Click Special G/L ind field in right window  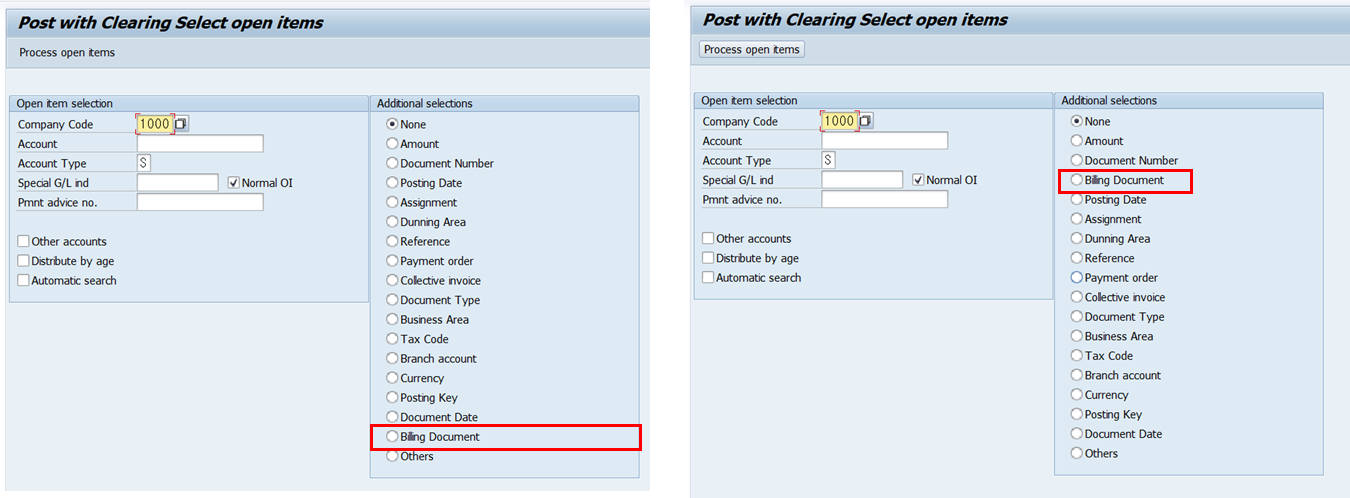pos(861,180)
